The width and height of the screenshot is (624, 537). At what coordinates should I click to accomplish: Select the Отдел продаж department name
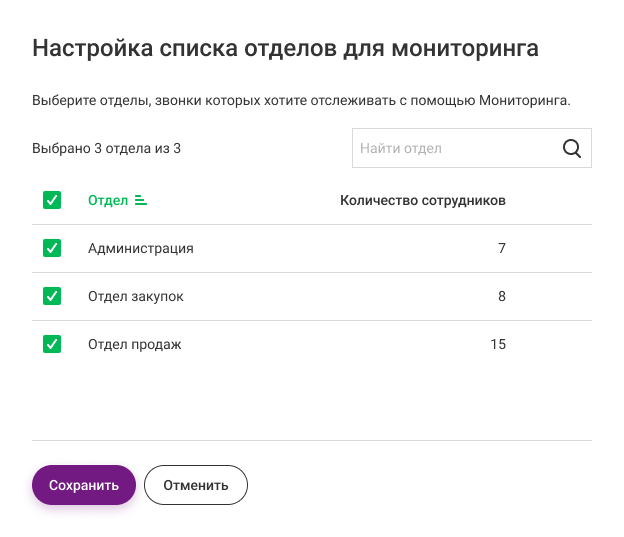[x=134, y=344]
